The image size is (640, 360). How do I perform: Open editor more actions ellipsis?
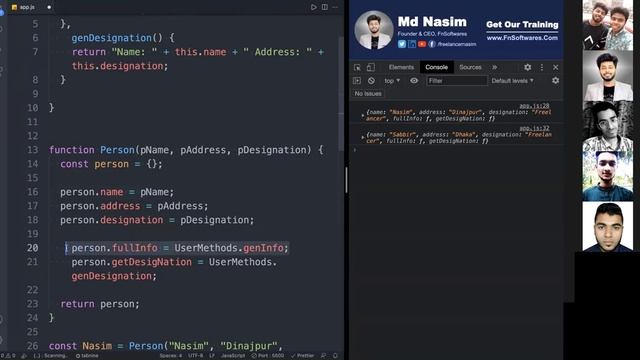(x=335, y=7)
